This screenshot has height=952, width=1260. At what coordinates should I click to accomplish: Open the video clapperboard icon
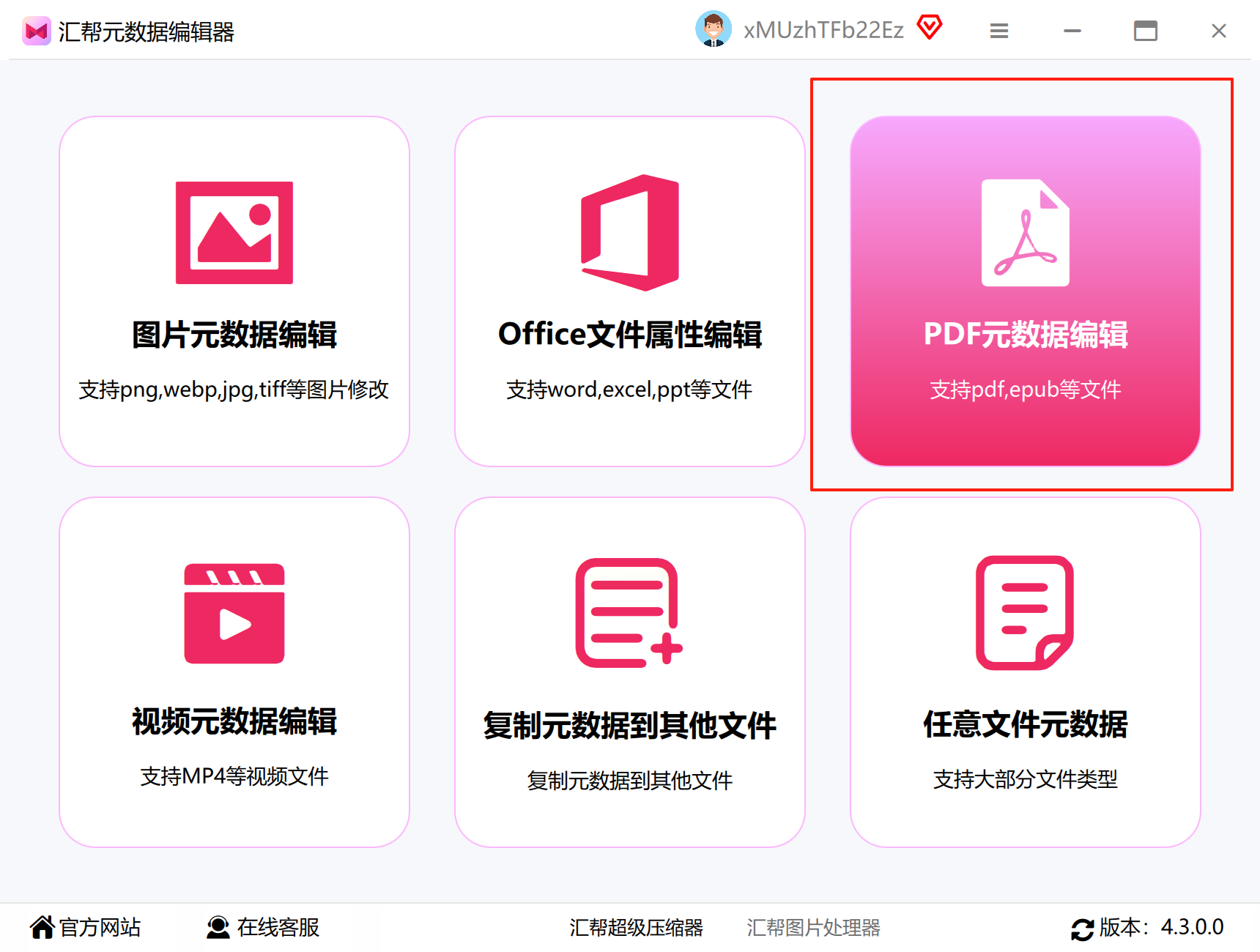click(x=234, y=614)
